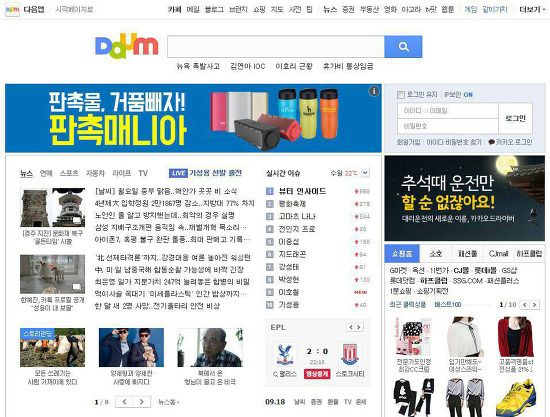
Task: Open the Daum app icon at top left
Action: [x=12, y=9]
